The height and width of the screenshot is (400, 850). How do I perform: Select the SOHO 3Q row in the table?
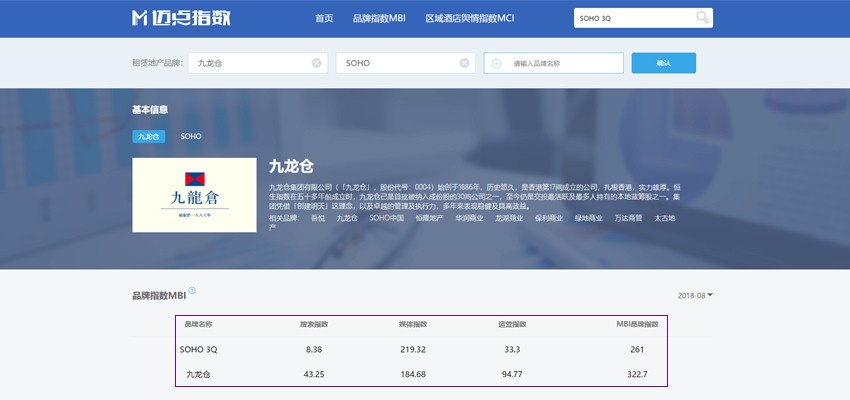[x=420, y=349]
